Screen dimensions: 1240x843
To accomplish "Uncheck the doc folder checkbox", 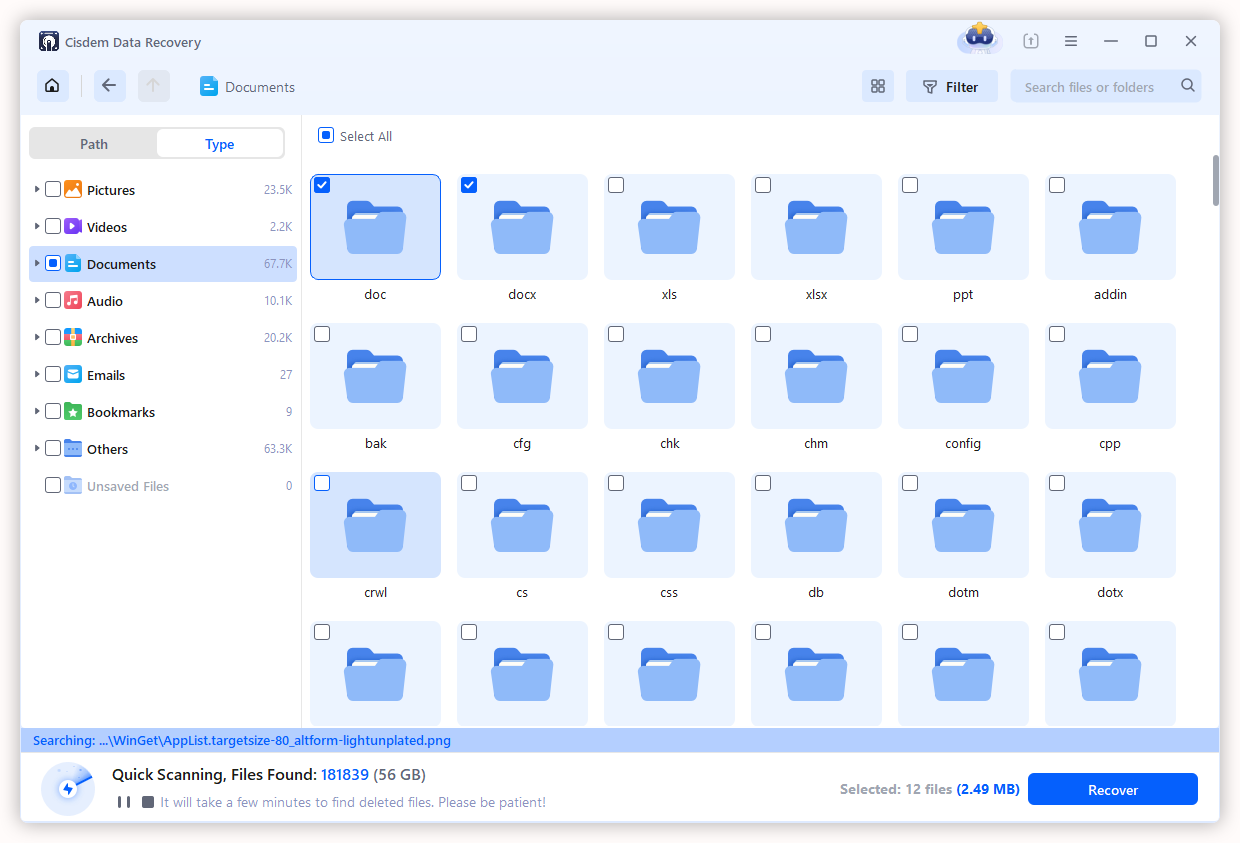I will coord(322,185).
